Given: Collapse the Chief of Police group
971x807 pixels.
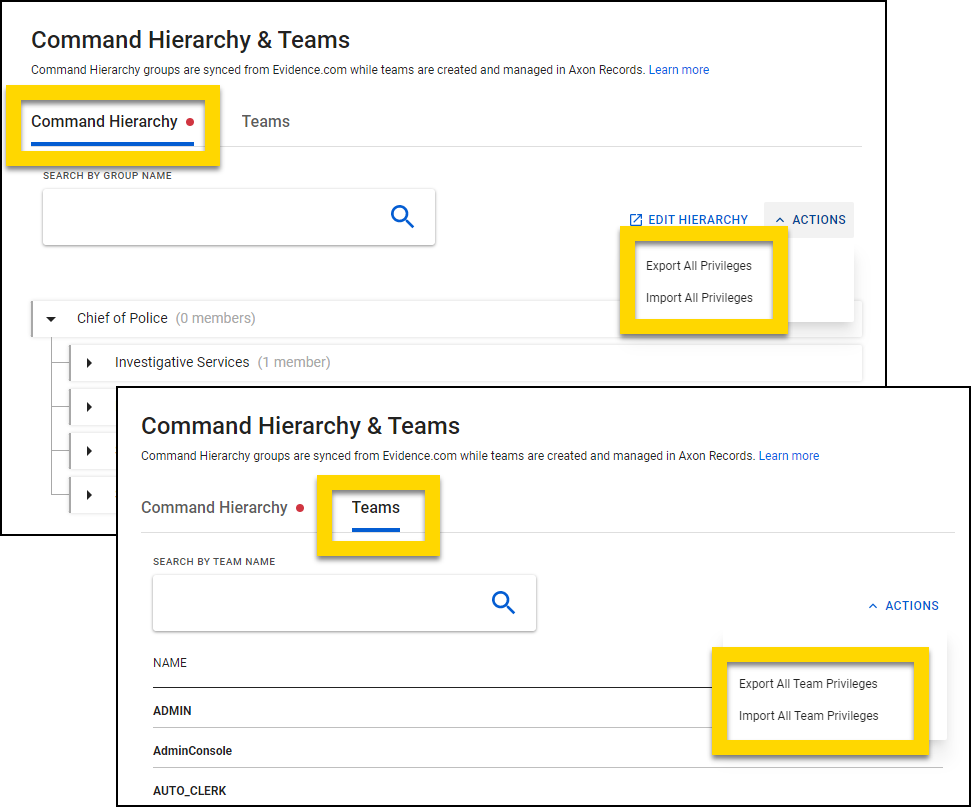Looking at the screenshot, I should 51,318.
